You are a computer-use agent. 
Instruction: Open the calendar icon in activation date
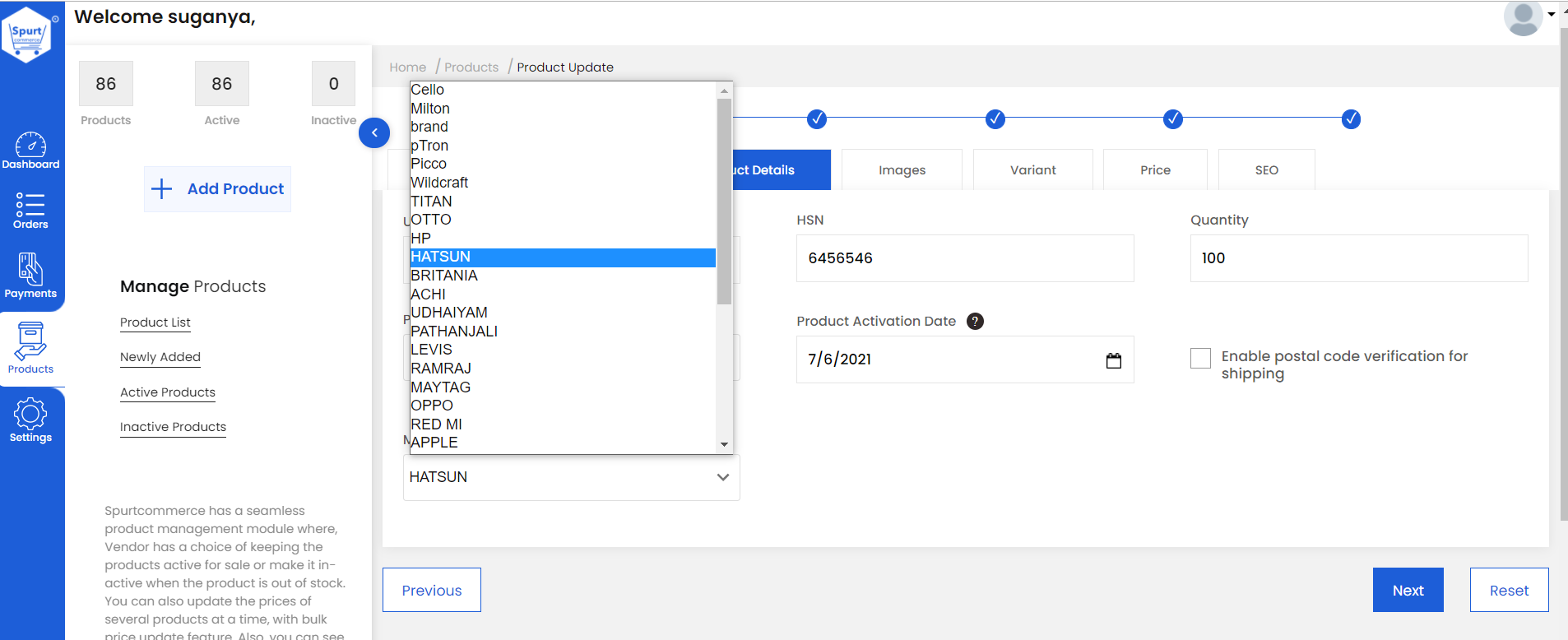pos(1114,360)
